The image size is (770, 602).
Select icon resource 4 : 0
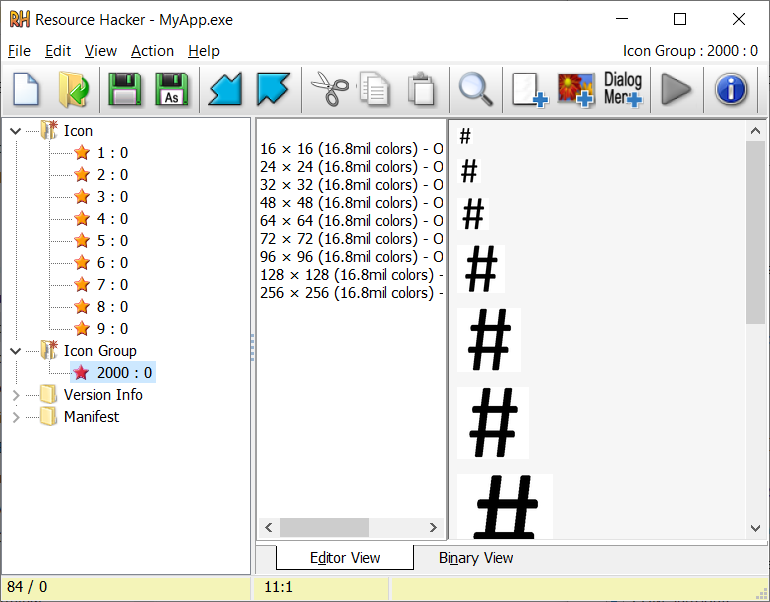(101, 219)
